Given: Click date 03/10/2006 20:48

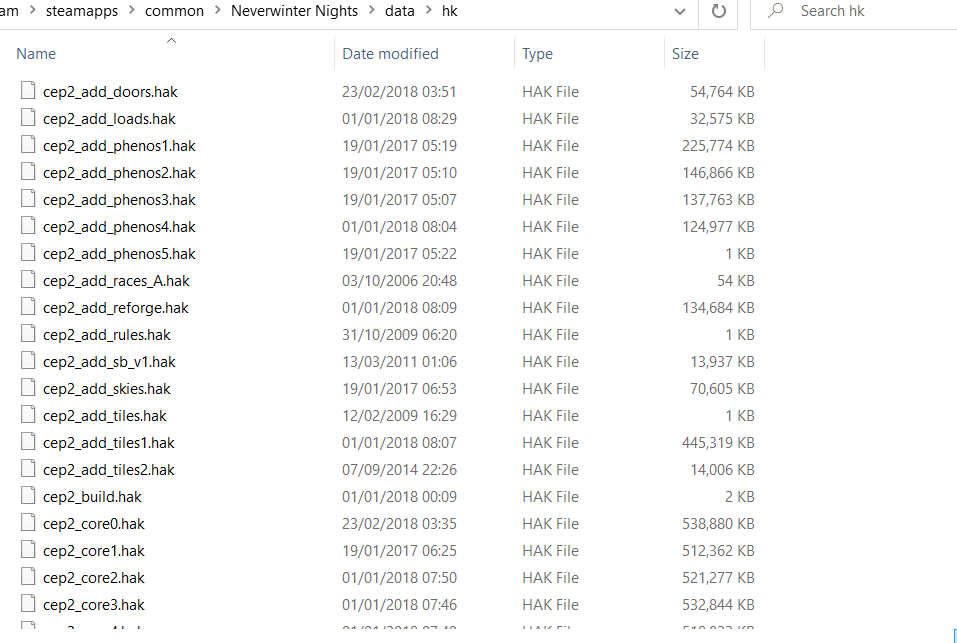Looking at the screenshot, I should coord(399,281).
